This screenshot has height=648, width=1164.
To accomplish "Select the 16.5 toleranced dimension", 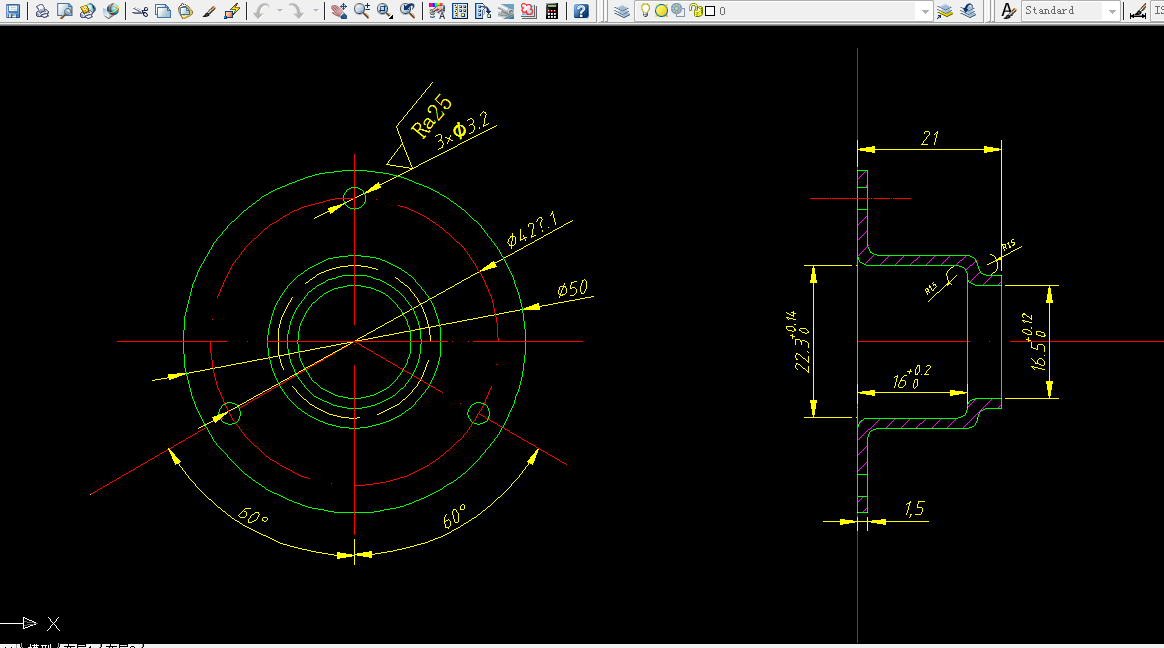I will 1037,343.
